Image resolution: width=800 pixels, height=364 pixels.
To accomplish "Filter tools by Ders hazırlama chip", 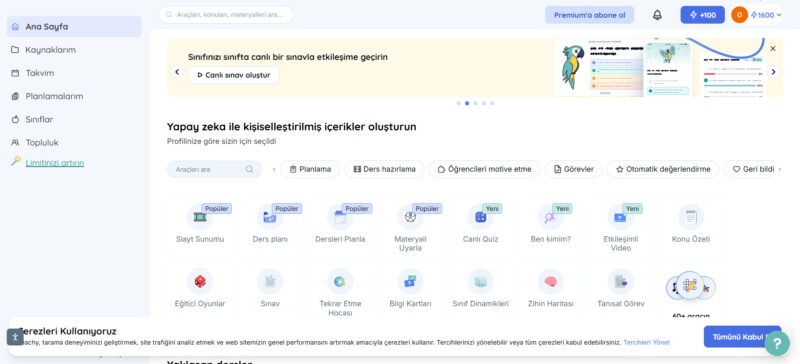I will coord(384,169).
